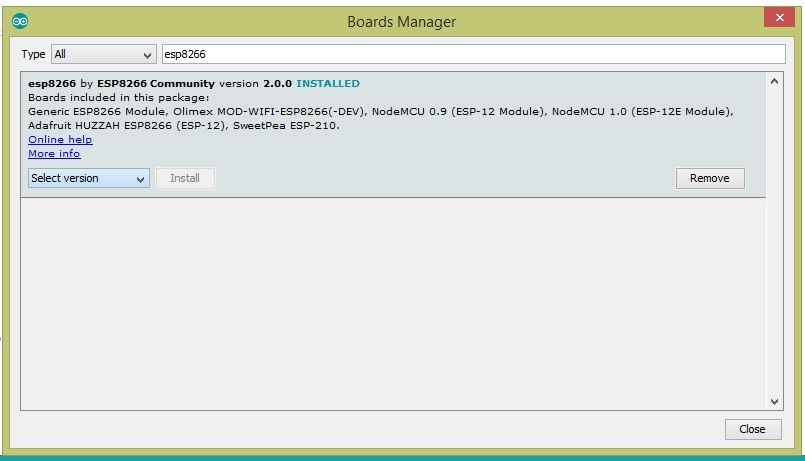Image resolution: width=805 pixels, height=461 pixels.
Task: Click the Type label
Action: pyautogui.click(x=33, y=54)
